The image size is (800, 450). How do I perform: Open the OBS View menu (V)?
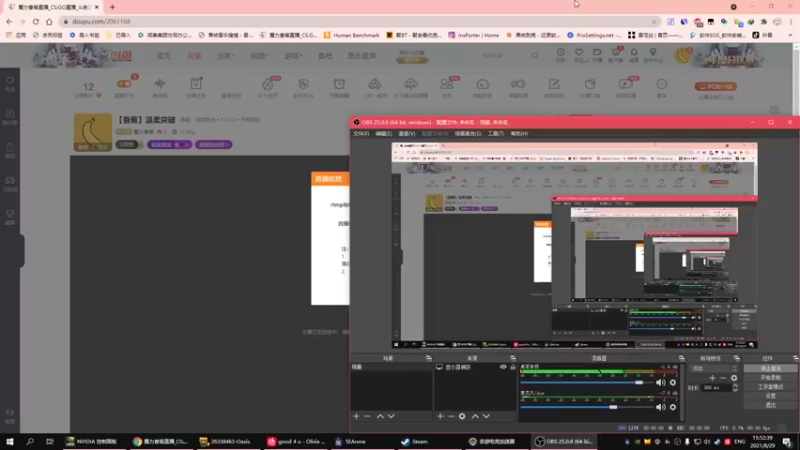(x=407, y=134)
